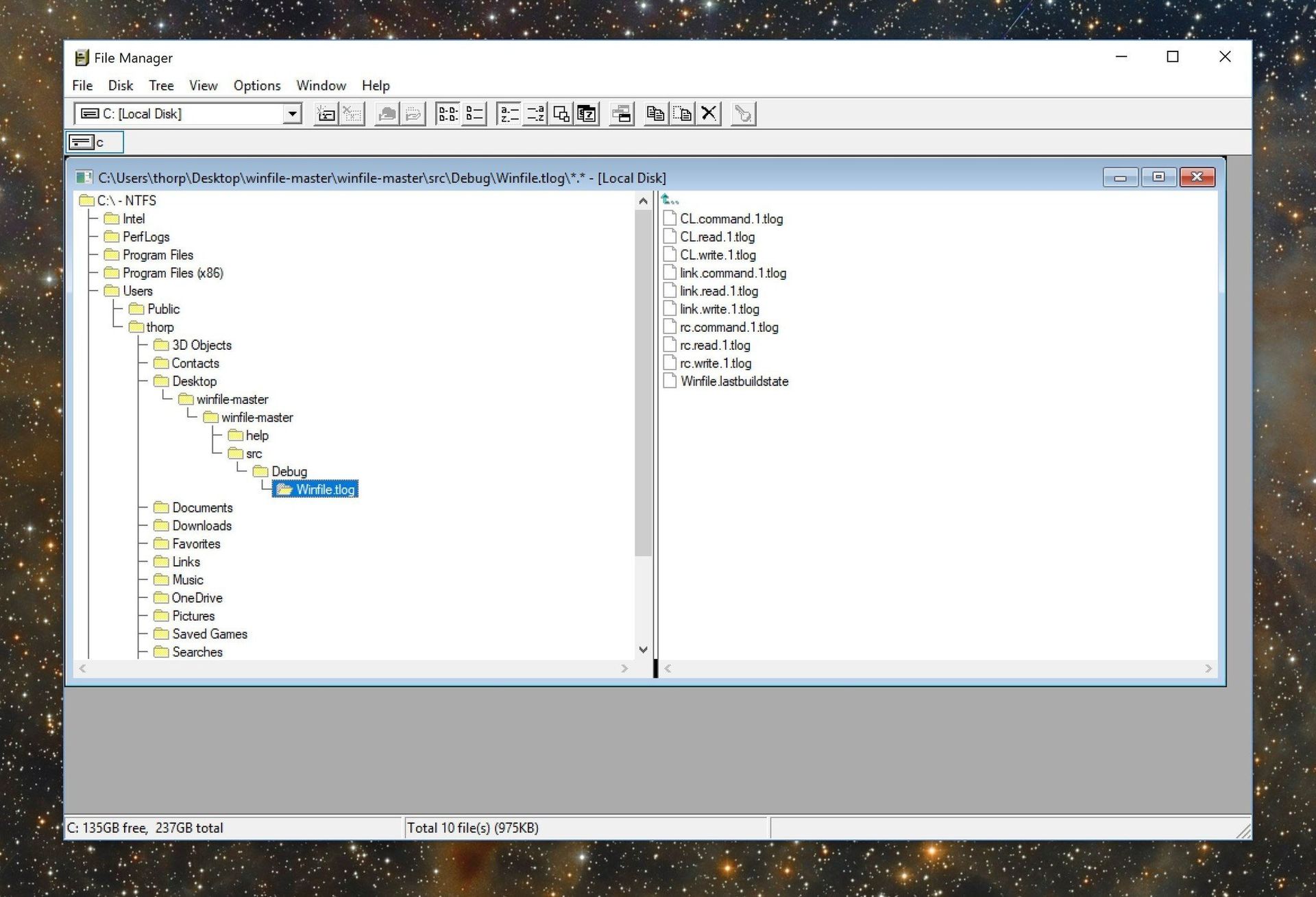Select the reverse sort (z-a) toolbar icon
The height and width of the screenshot is (897, 1316).
pyautogui.click(x=536, y=113)
